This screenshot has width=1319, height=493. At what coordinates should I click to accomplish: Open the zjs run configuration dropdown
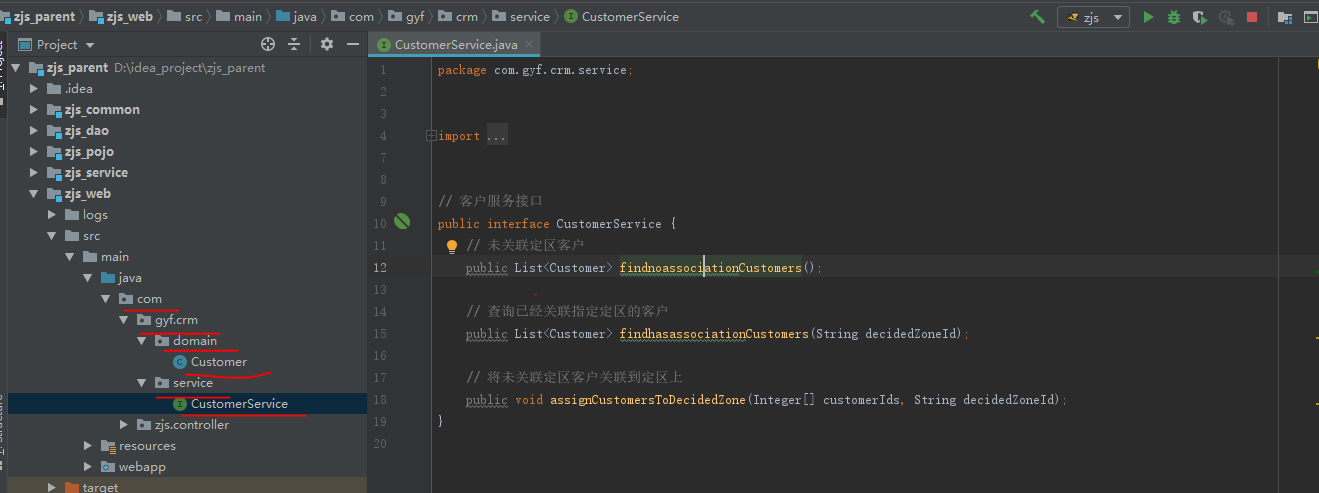pyautogui.click(x=1093, y=17)
